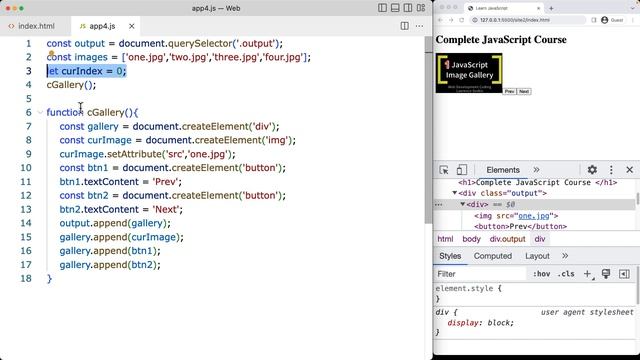Toggle the device toolbar in DevTools
The width and height of the screenshot is (640, 360).
click(462, 170)
